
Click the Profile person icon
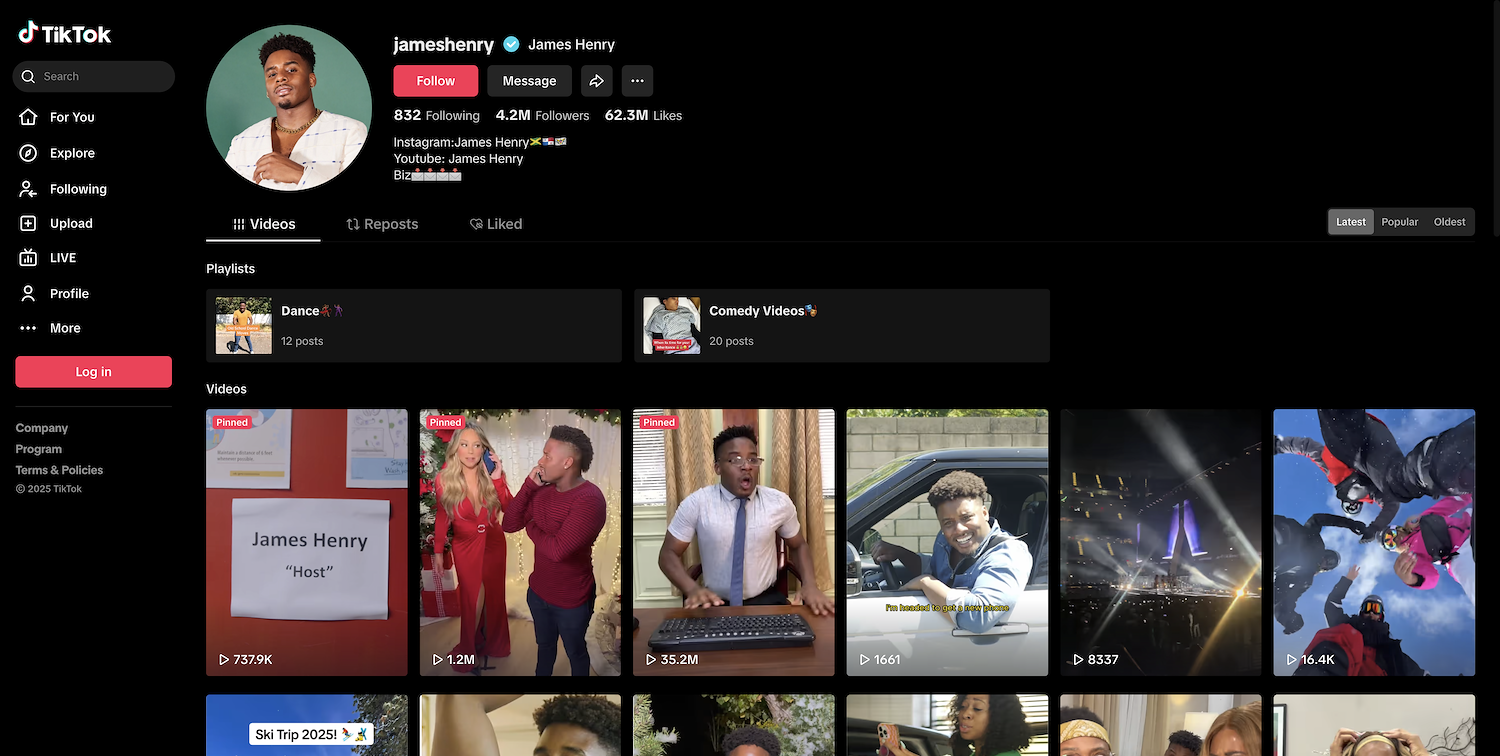point(29,293)
